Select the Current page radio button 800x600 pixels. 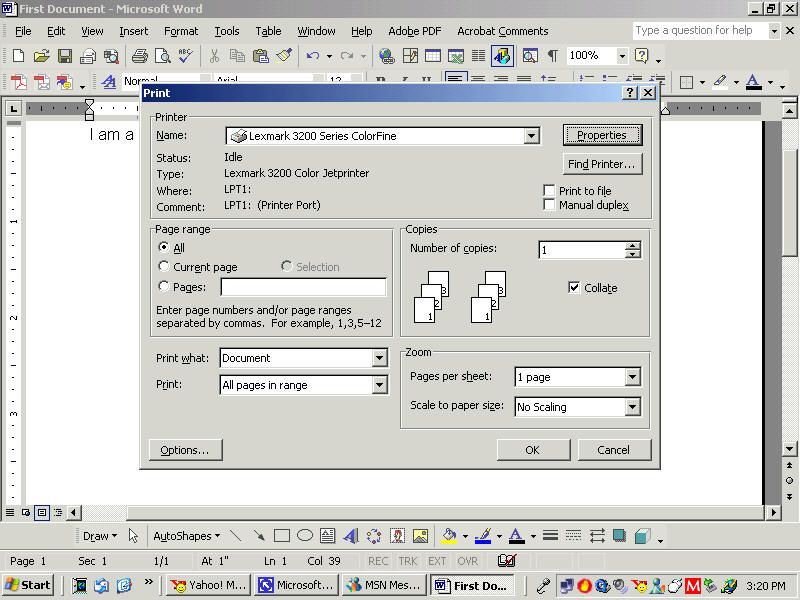(x=164, y=267)
